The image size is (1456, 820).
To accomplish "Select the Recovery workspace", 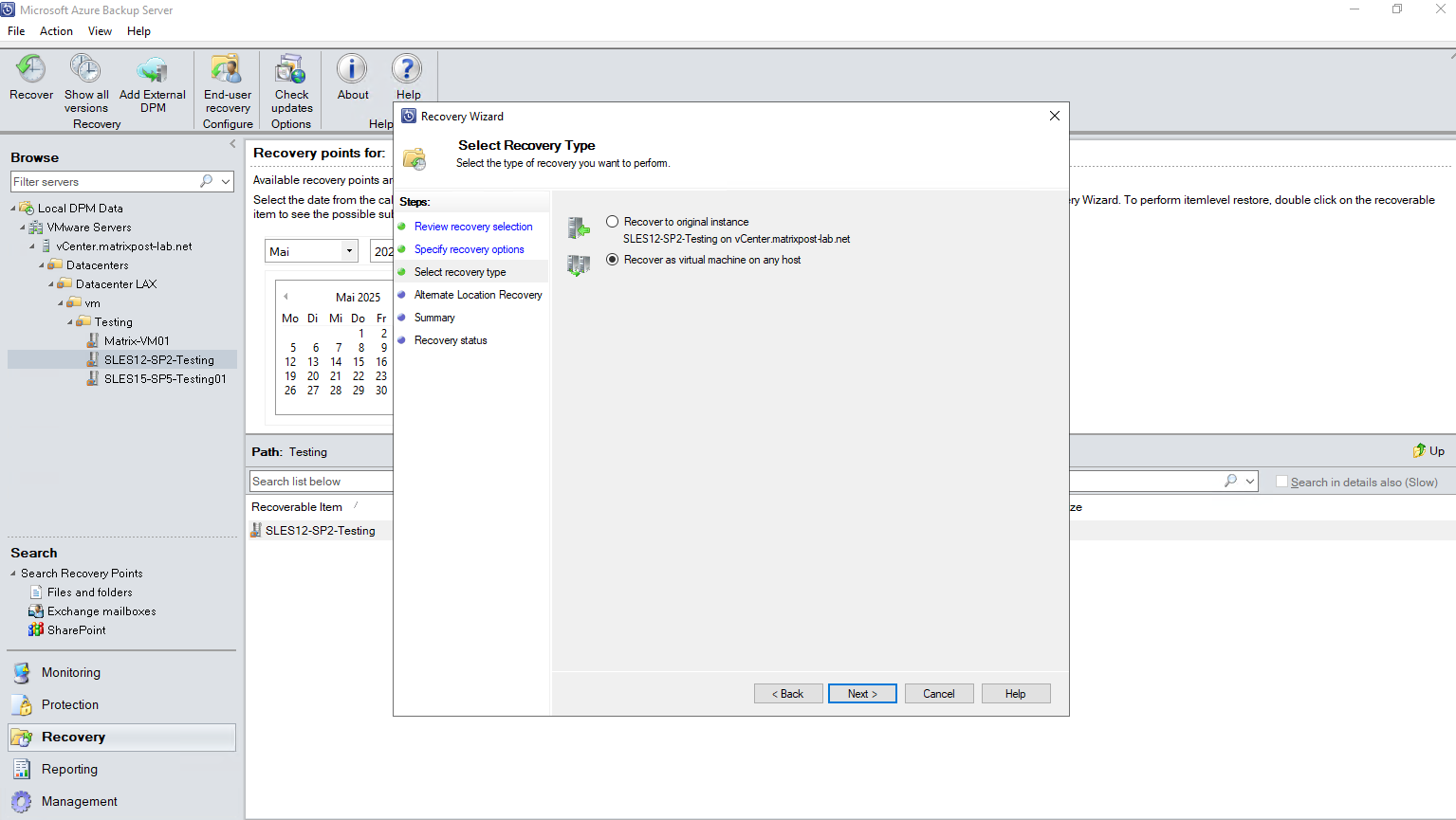I will tap(121, 737).
